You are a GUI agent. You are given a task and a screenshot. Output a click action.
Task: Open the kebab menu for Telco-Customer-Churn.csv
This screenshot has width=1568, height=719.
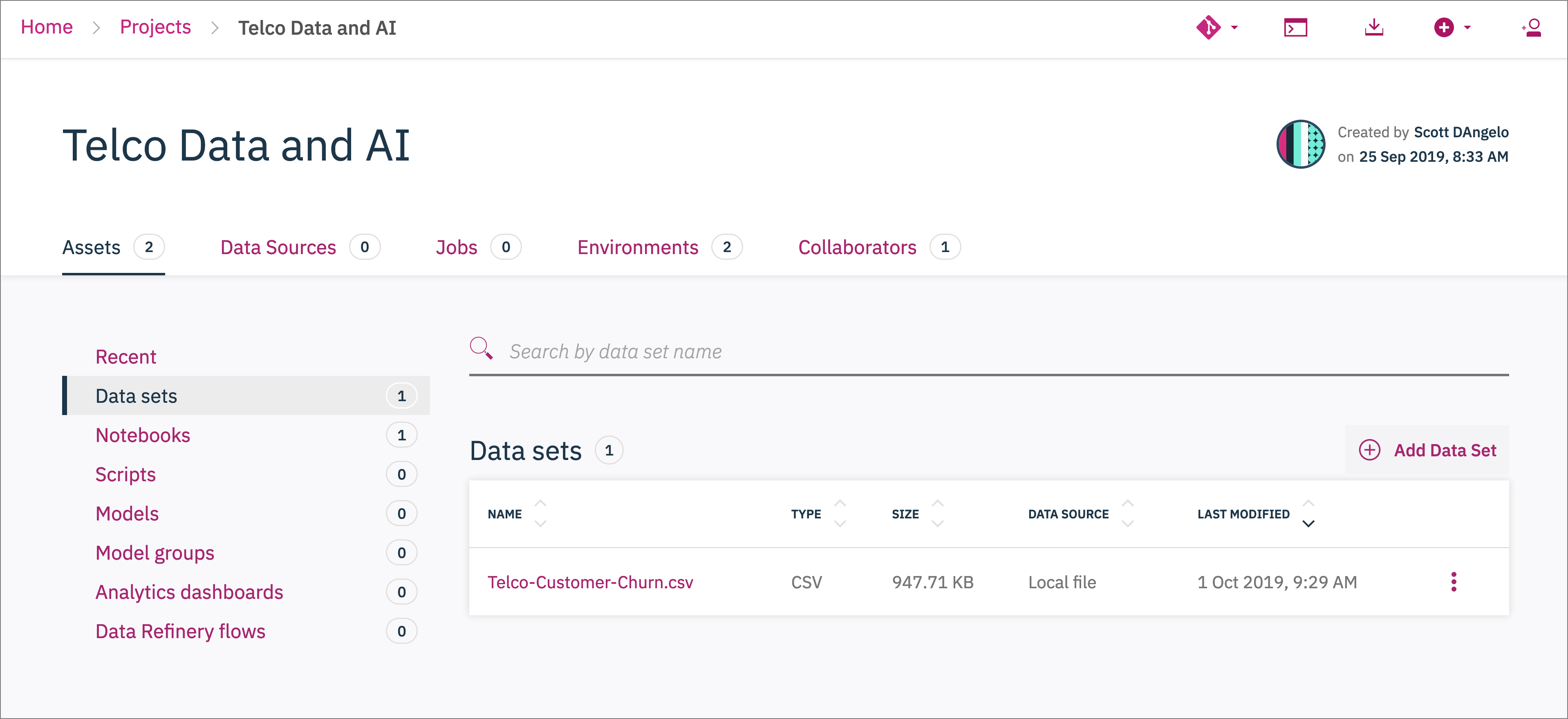pos(1454,582)
